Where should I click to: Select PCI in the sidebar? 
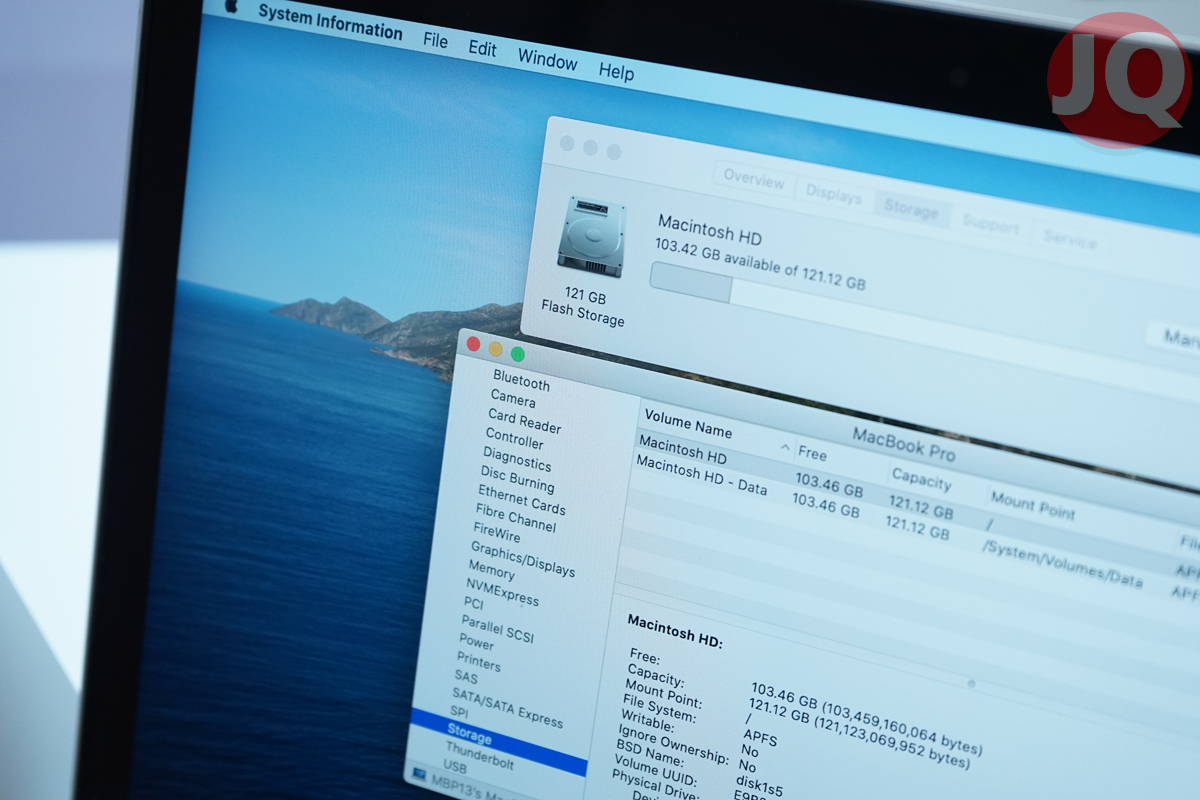click(x=473, y=604)
